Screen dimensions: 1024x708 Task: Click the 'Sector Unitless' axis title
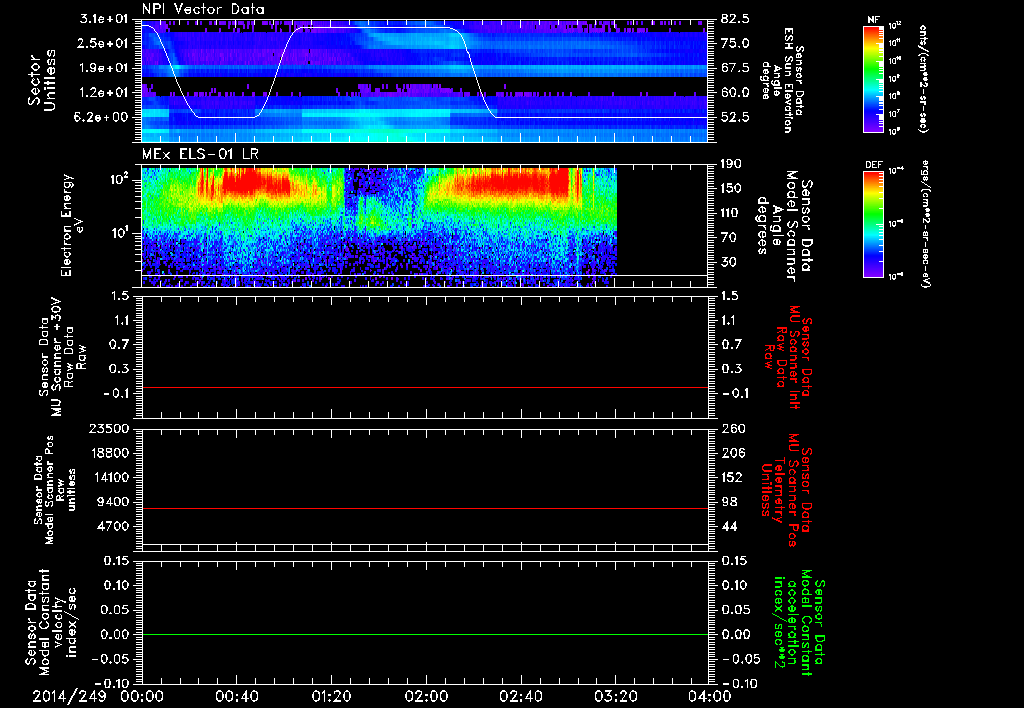coord(42,80)
